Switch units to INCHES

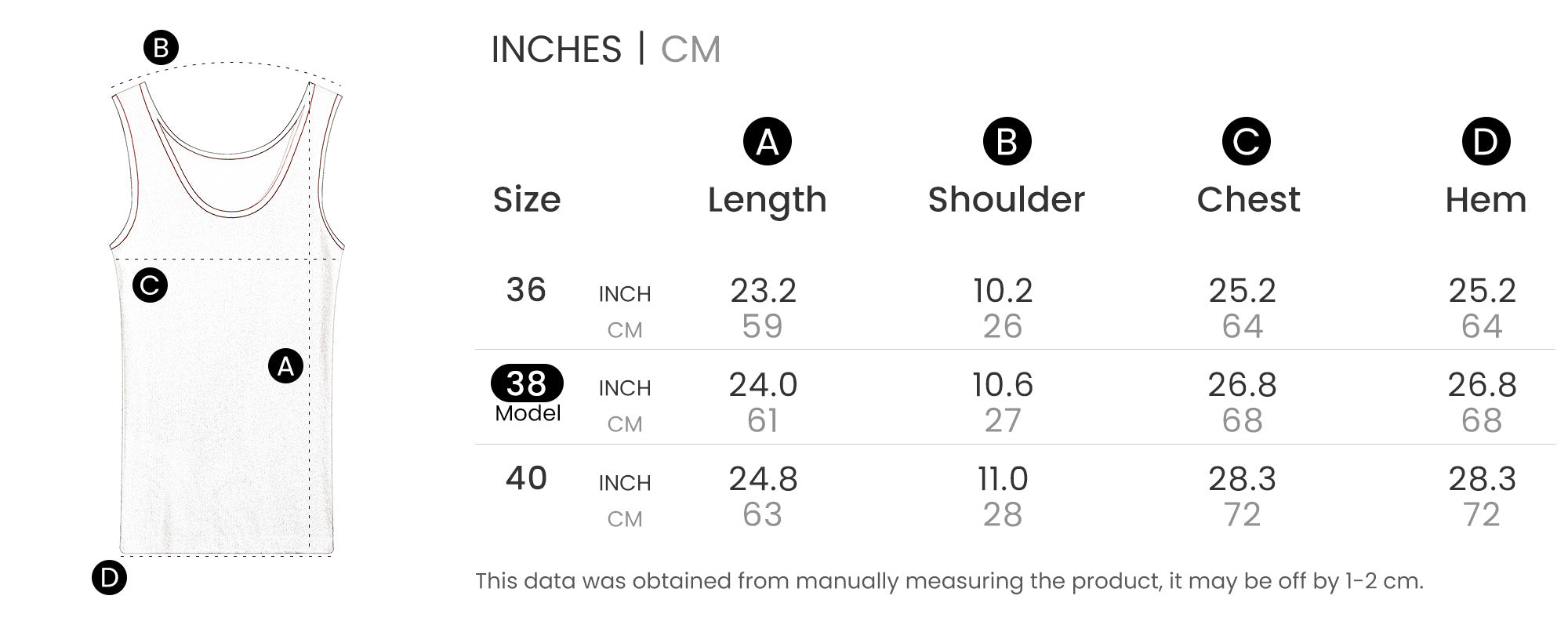[556, 49]
